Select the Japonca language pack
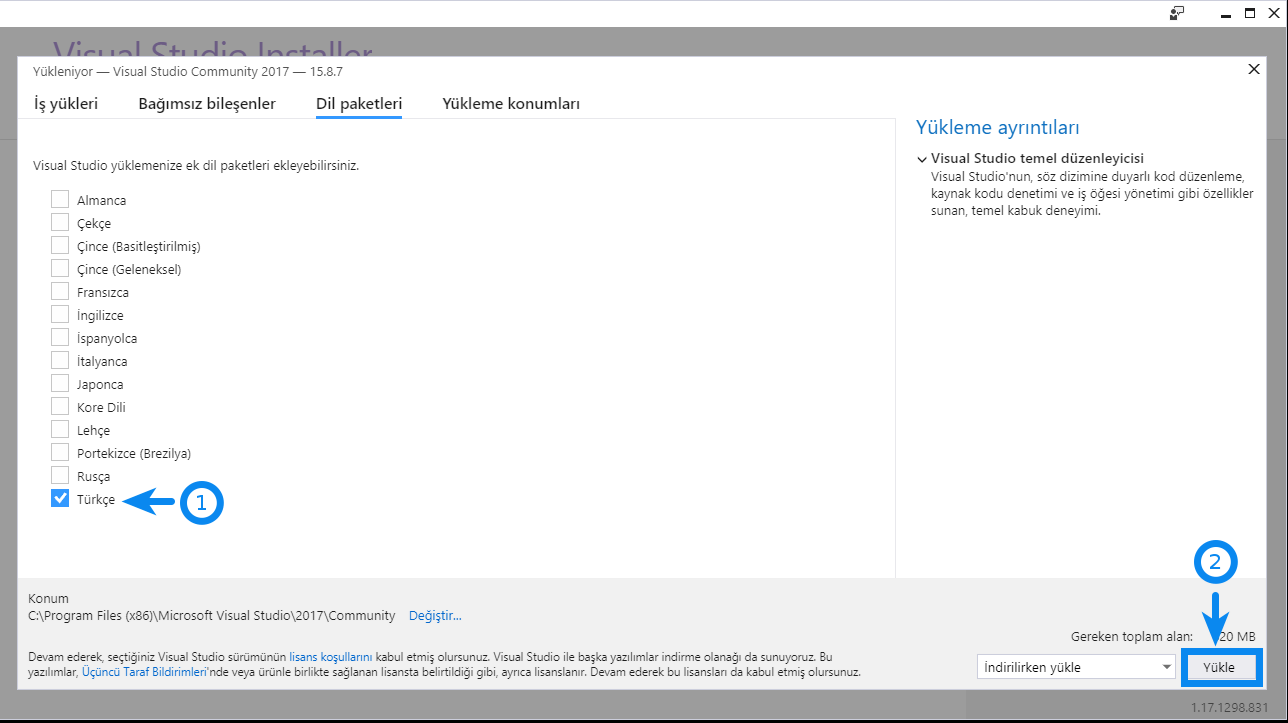 [60, 384]
